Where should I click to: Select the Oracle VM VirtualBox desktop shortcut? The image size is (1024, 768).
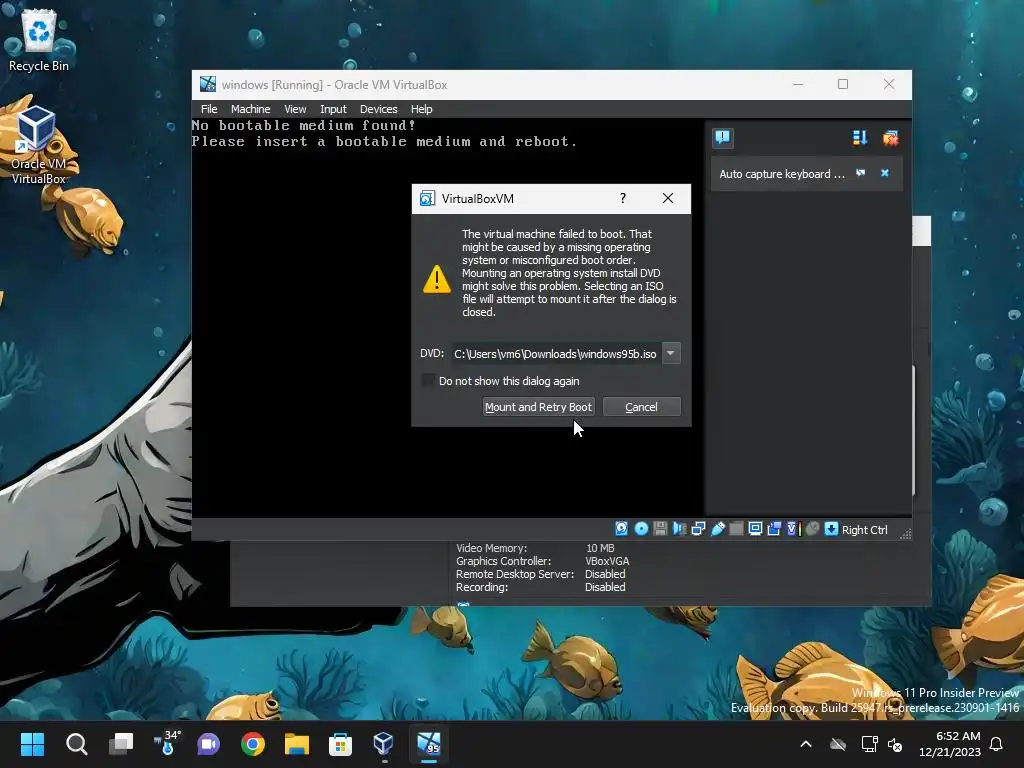tap(39, 145)
